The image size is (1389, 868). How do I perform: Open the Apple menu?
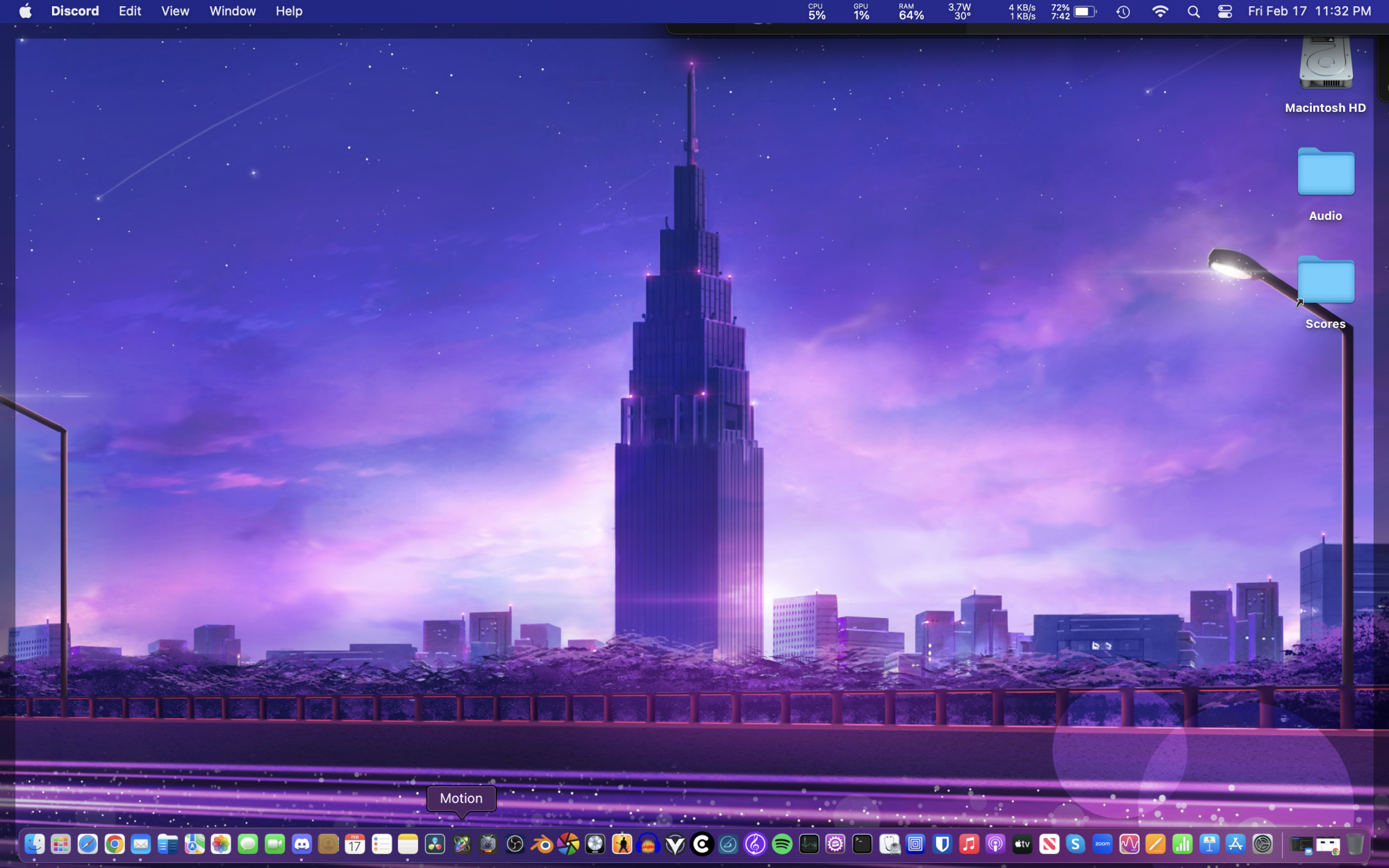click(25, 11)
